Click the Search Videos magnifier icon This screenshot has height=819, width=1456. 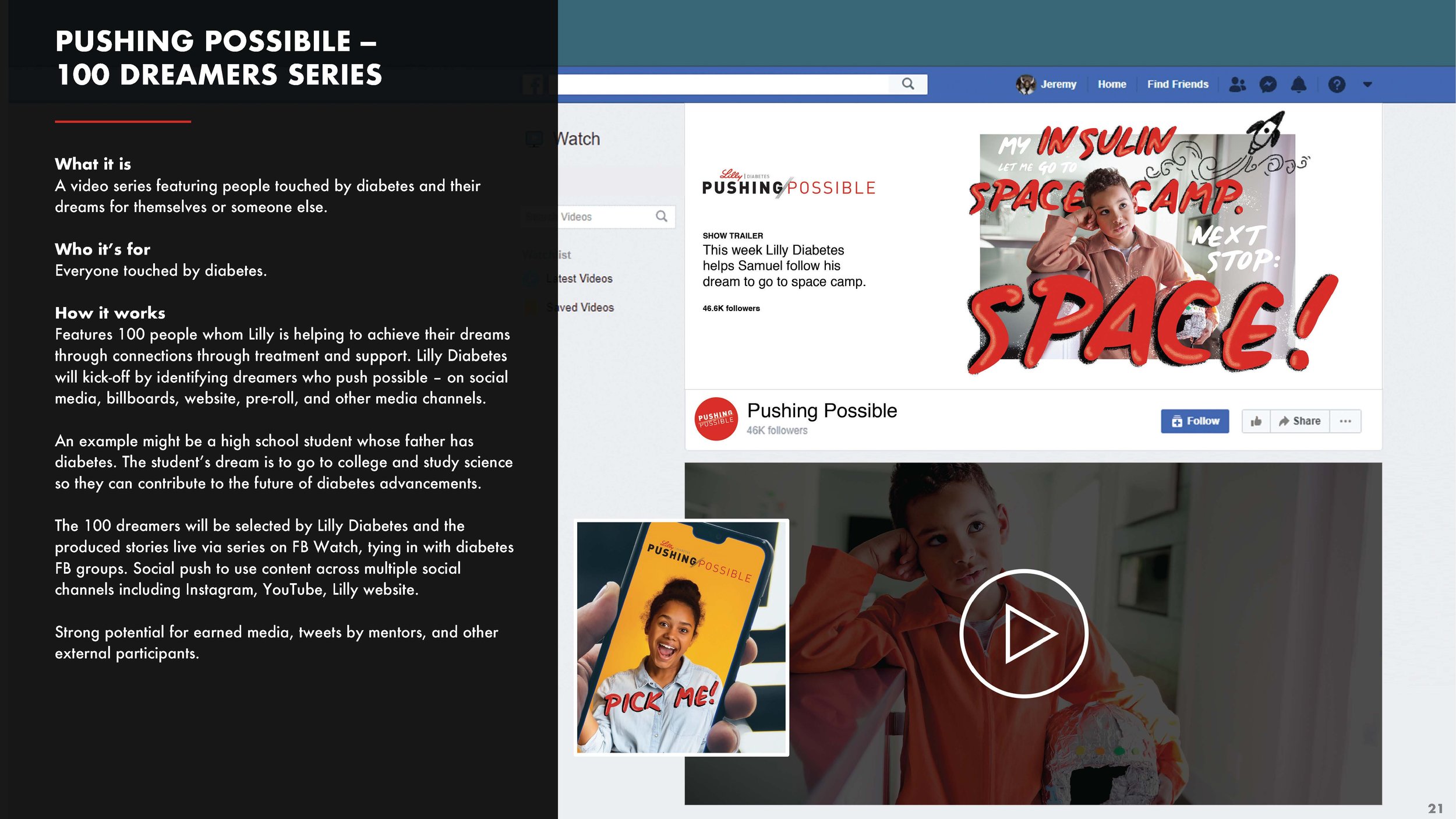point(662,216)
